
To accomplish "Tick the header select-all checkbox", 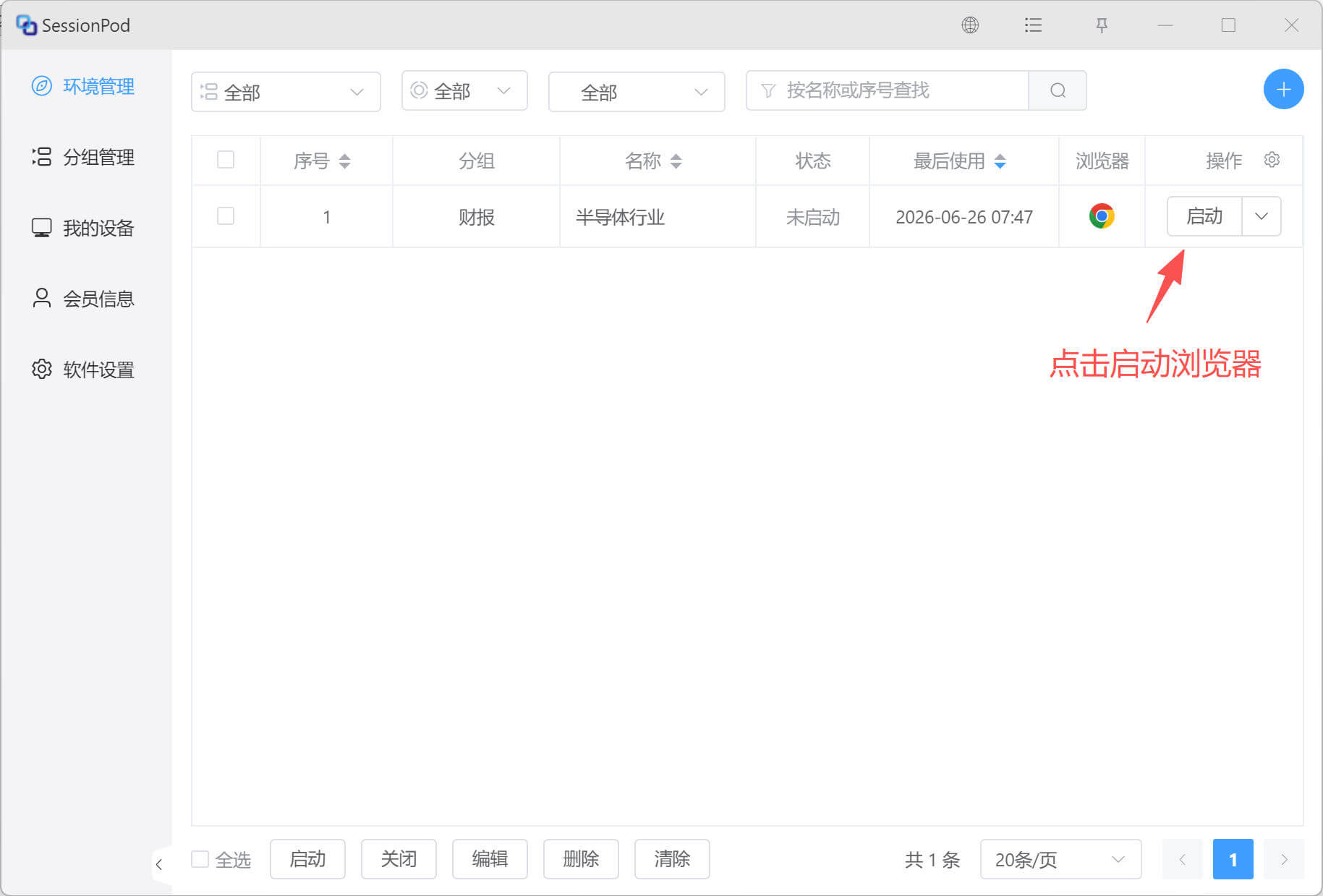I will point(226,160).
